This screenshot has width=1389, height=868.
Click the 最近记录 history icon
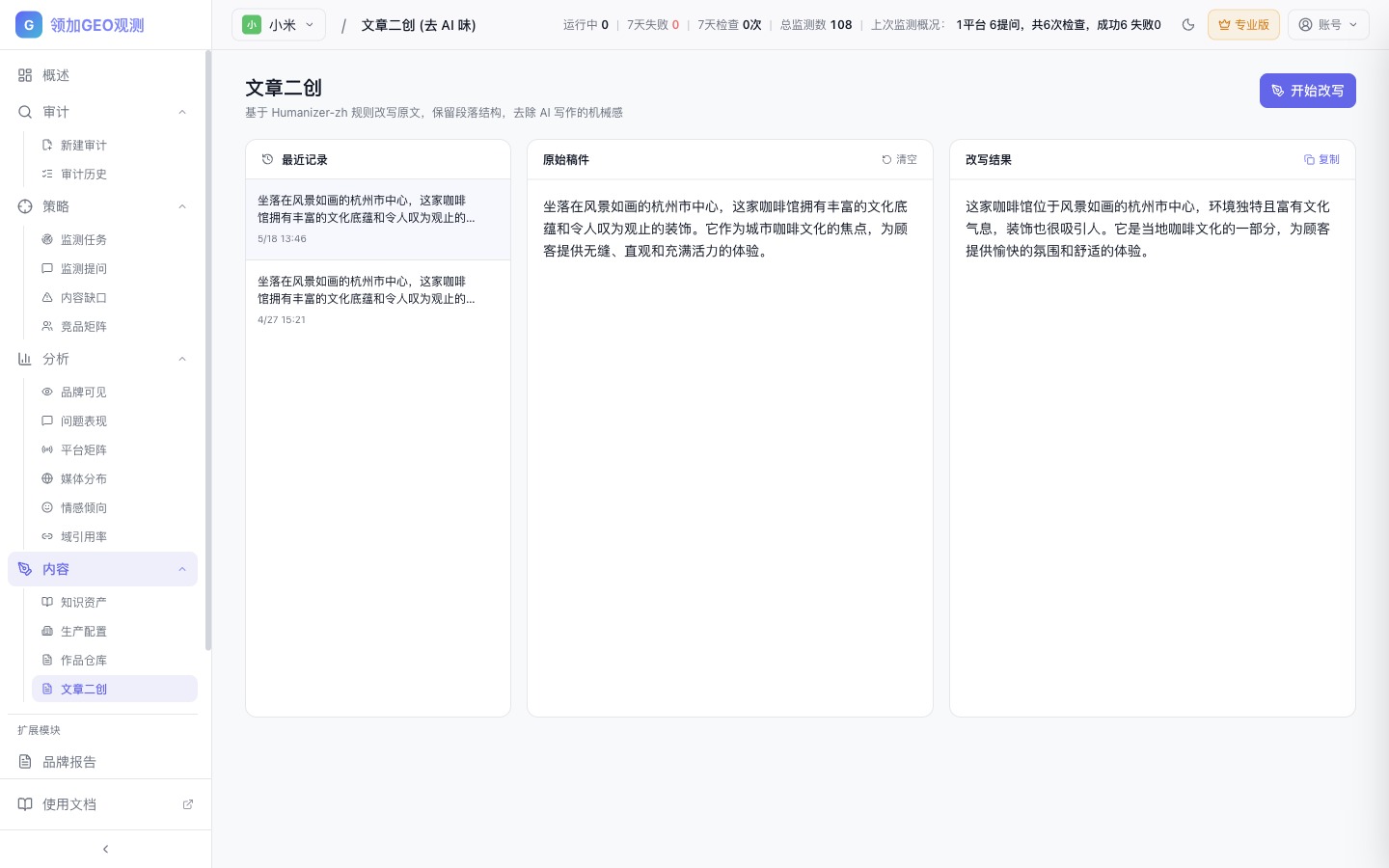coord(267,159)
